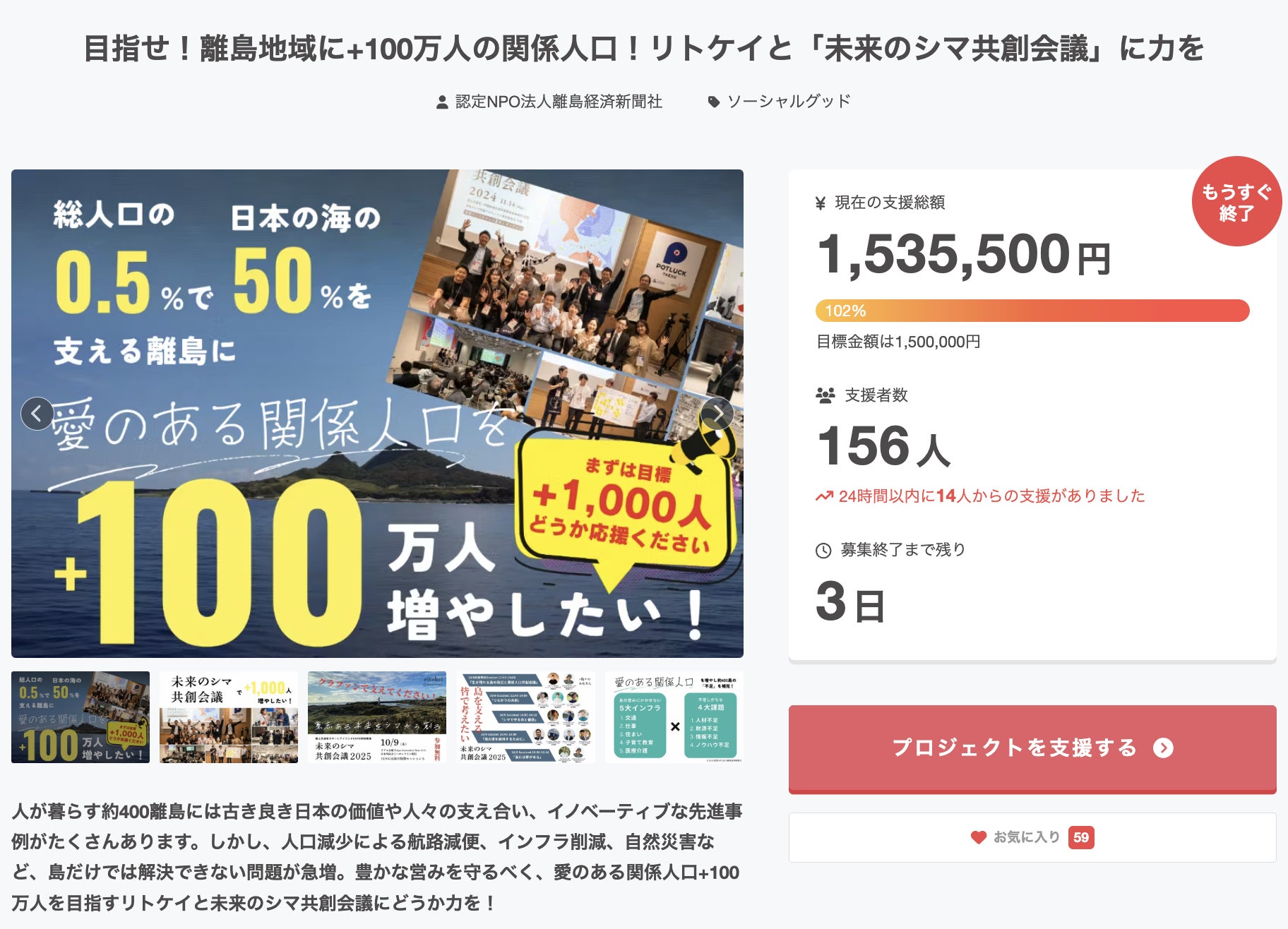Click the clock icon near 募集終了まで残り
This screenshot has width=1288, height=929.
[x=823, y=551]
